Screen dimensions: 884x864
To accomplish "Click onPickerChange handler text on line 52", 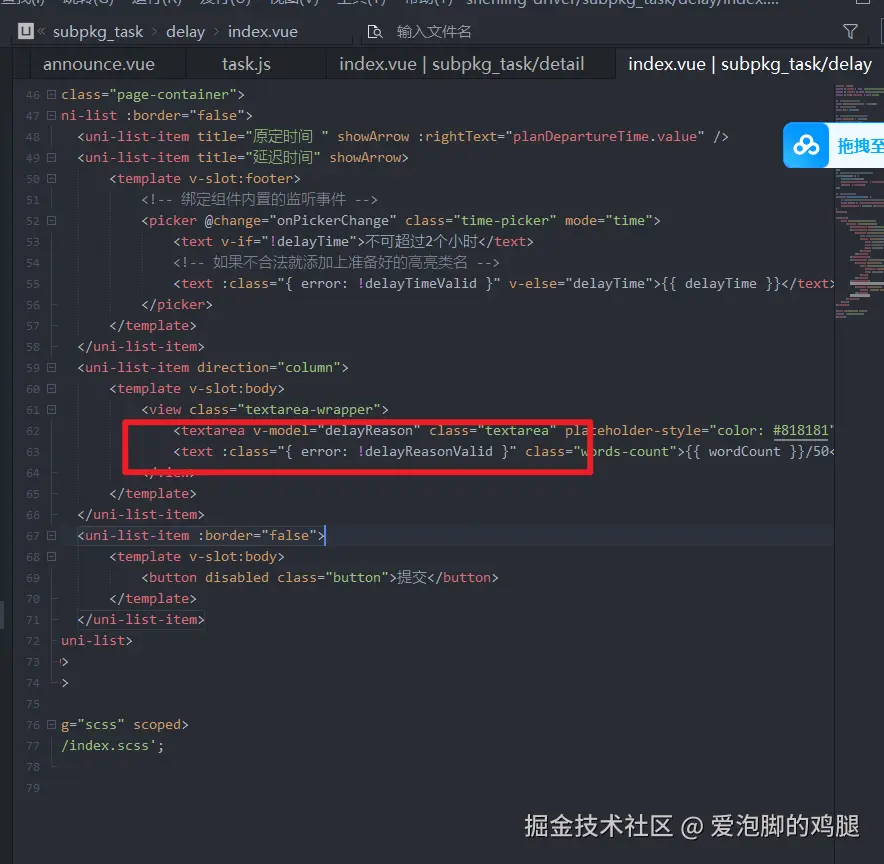I will (x=333, y=220).
